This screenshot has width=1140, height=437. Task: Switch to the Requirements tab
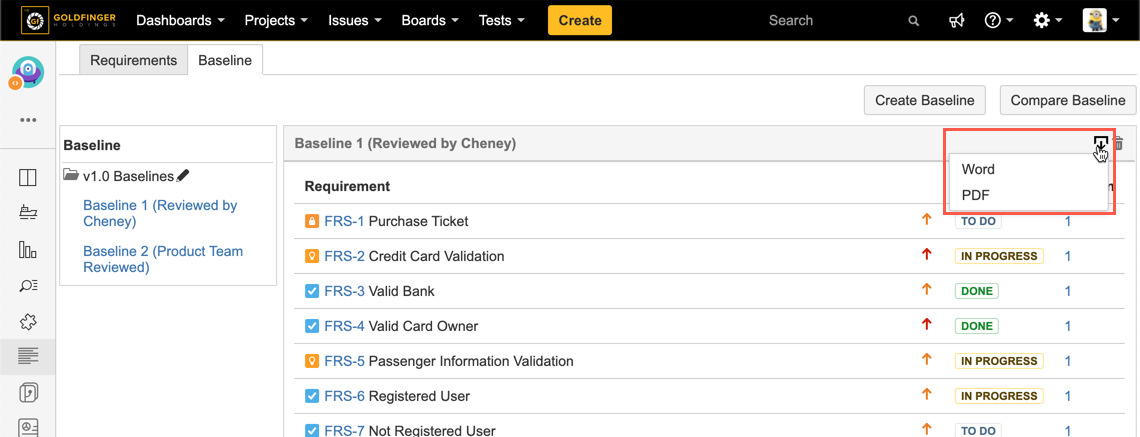tap(133, 60)
